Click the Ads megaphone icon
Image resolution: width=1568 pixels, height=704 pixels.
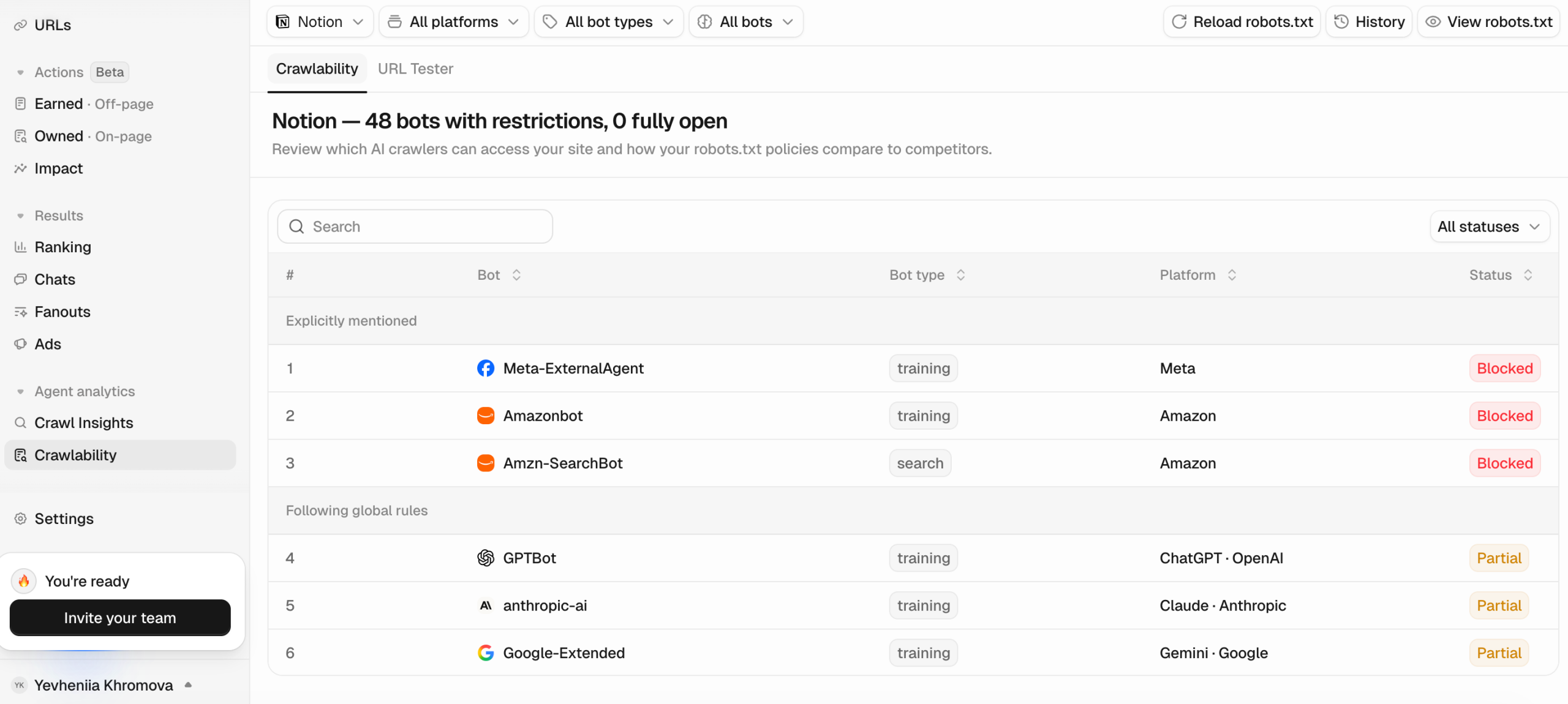tap(20, 344)
